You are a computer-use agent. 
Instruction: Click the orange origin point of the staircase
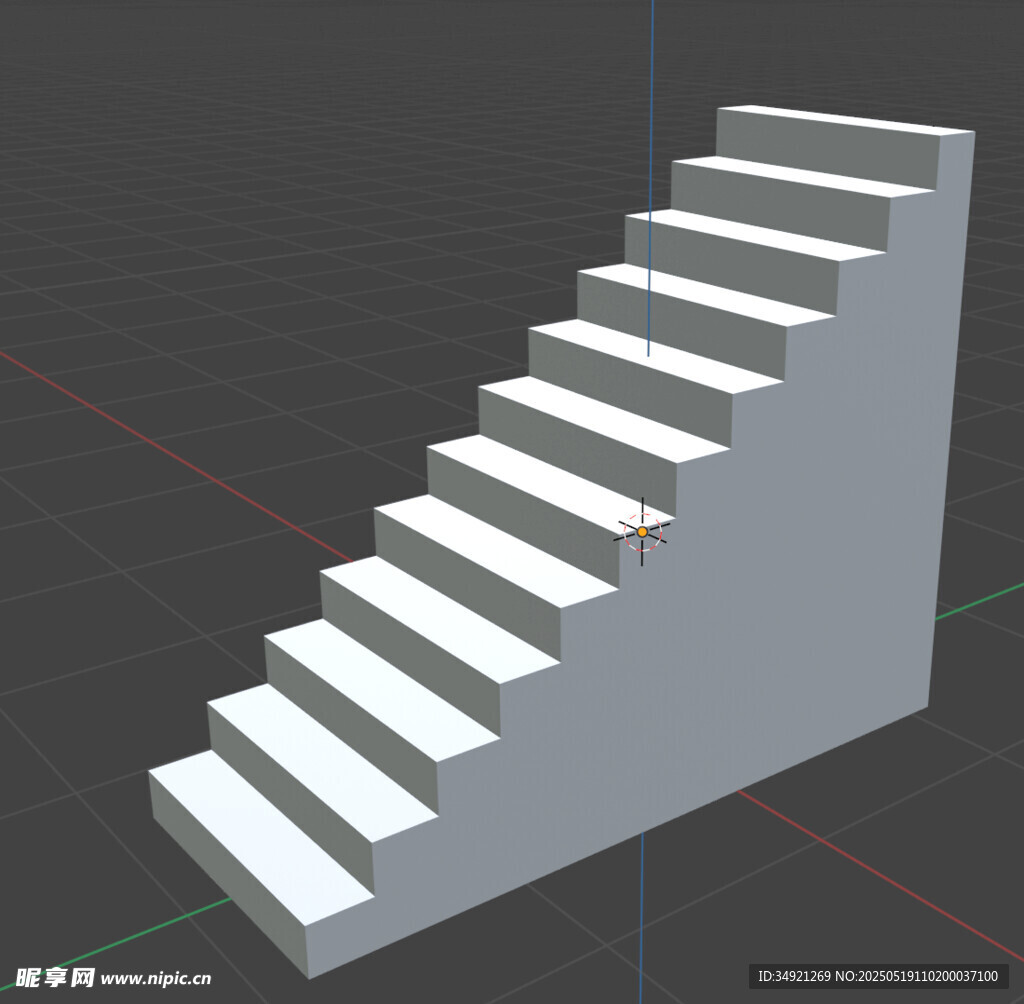(642, 532)
